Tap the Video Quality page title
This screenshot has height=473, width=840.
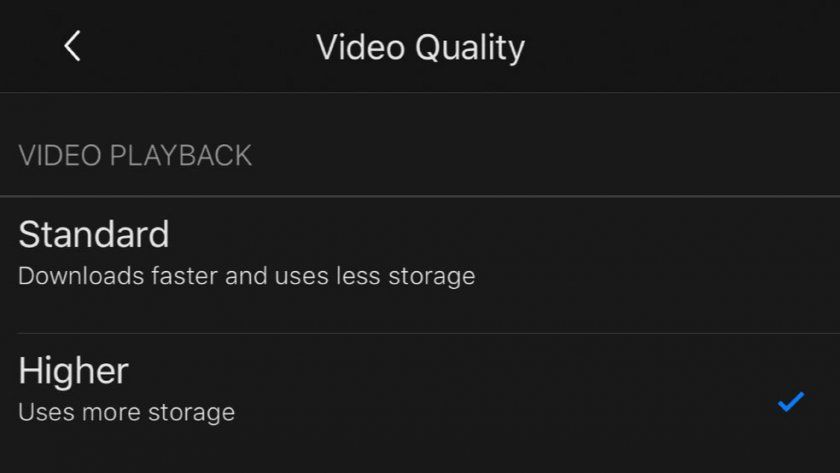(x=421, y=48)
